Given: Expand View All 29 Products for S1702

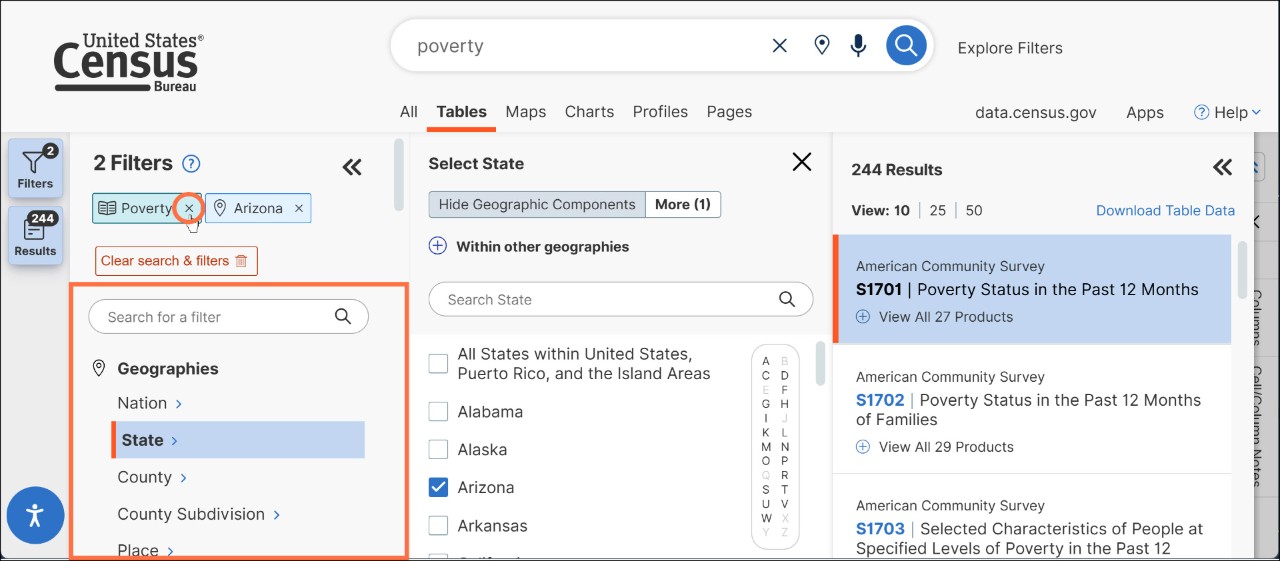Looking at the screenshot, I should tap(934, 447).
